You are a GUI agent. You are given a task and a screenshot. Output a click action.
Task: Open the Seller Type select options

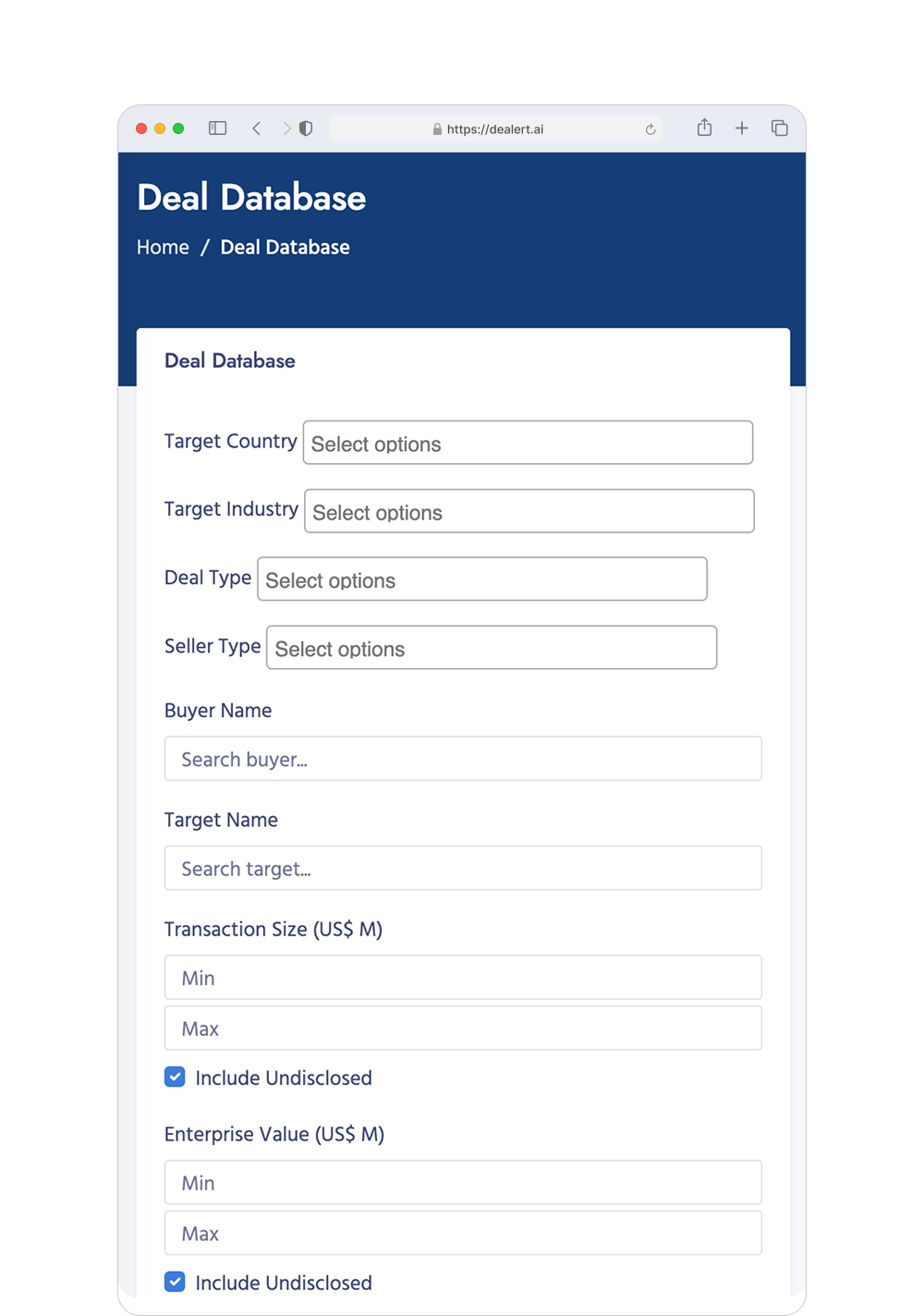coord(492,647)
